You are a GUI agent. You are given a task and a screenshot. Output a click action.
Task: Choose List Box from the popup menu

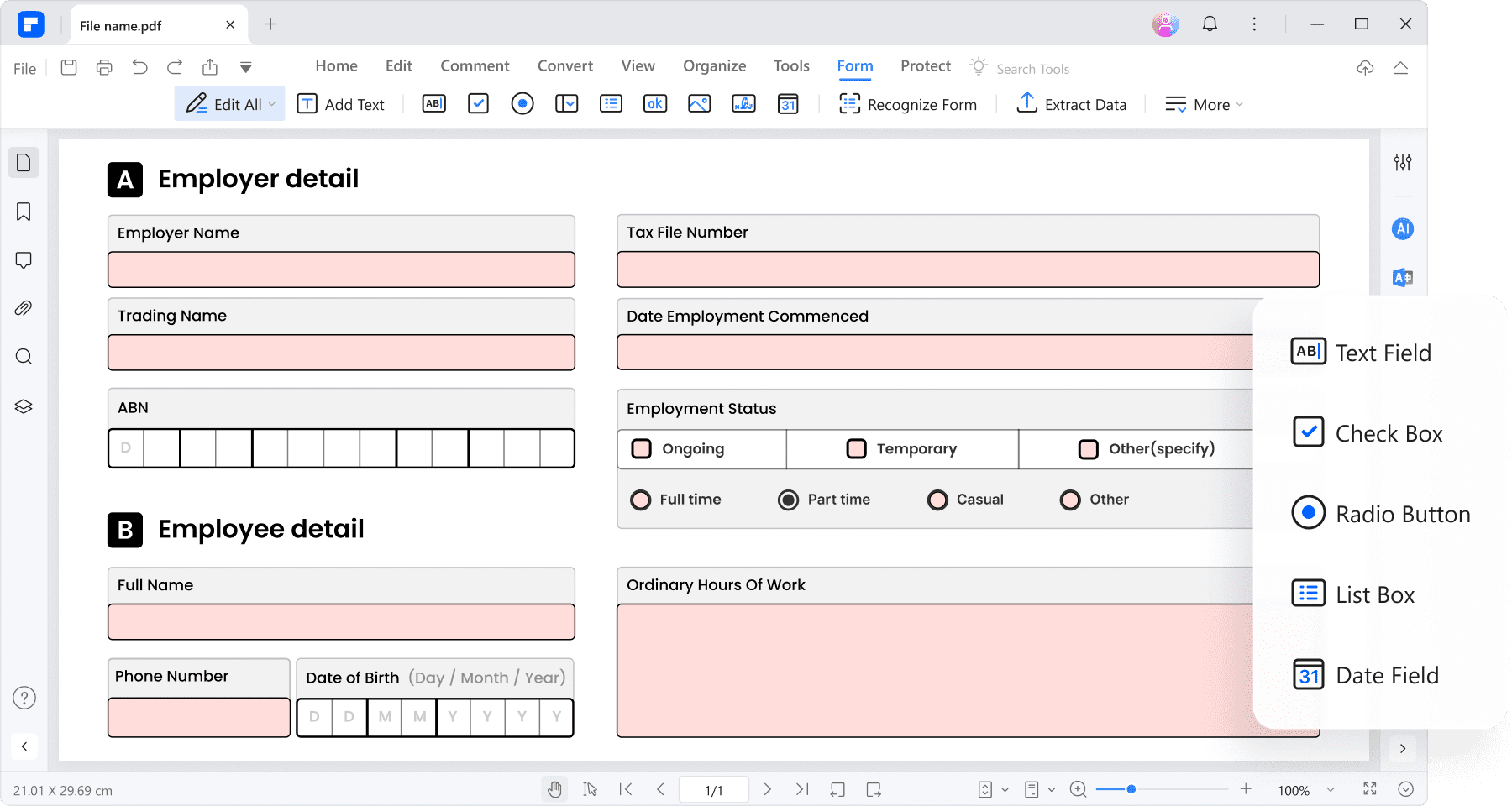(x=1352, y=594)
